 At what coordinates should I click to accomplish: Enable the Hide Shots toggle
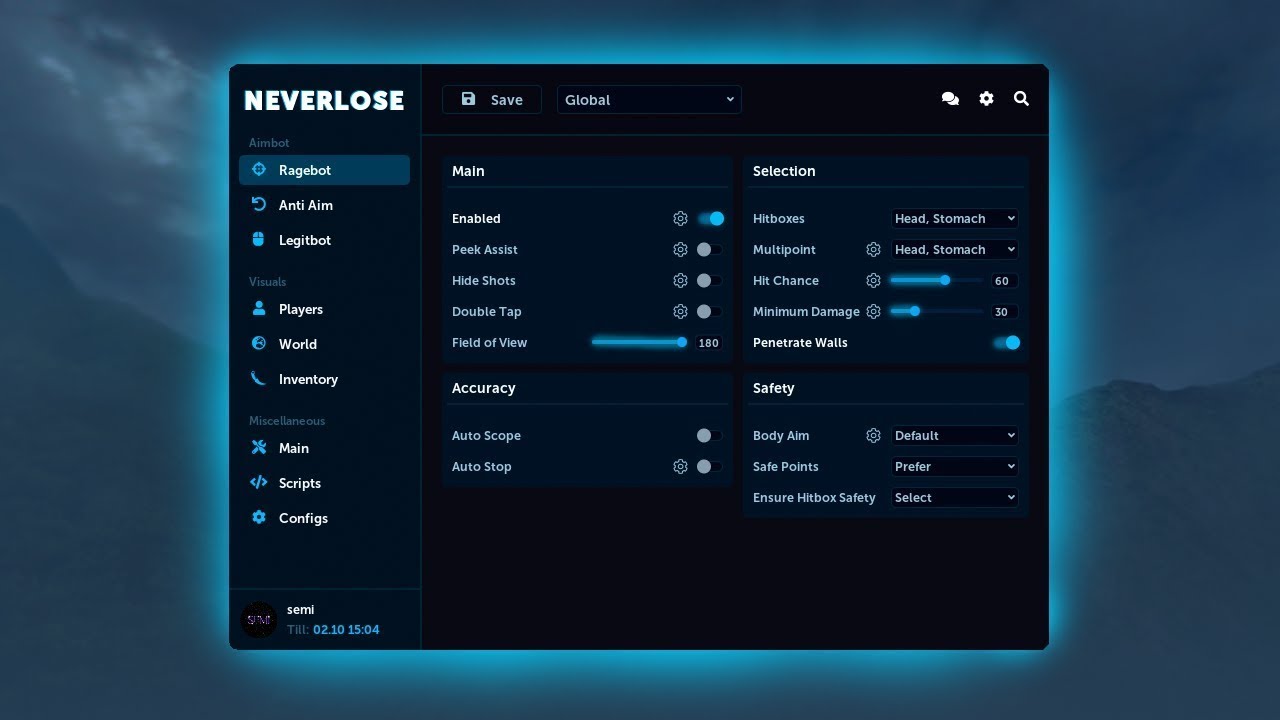710,280
